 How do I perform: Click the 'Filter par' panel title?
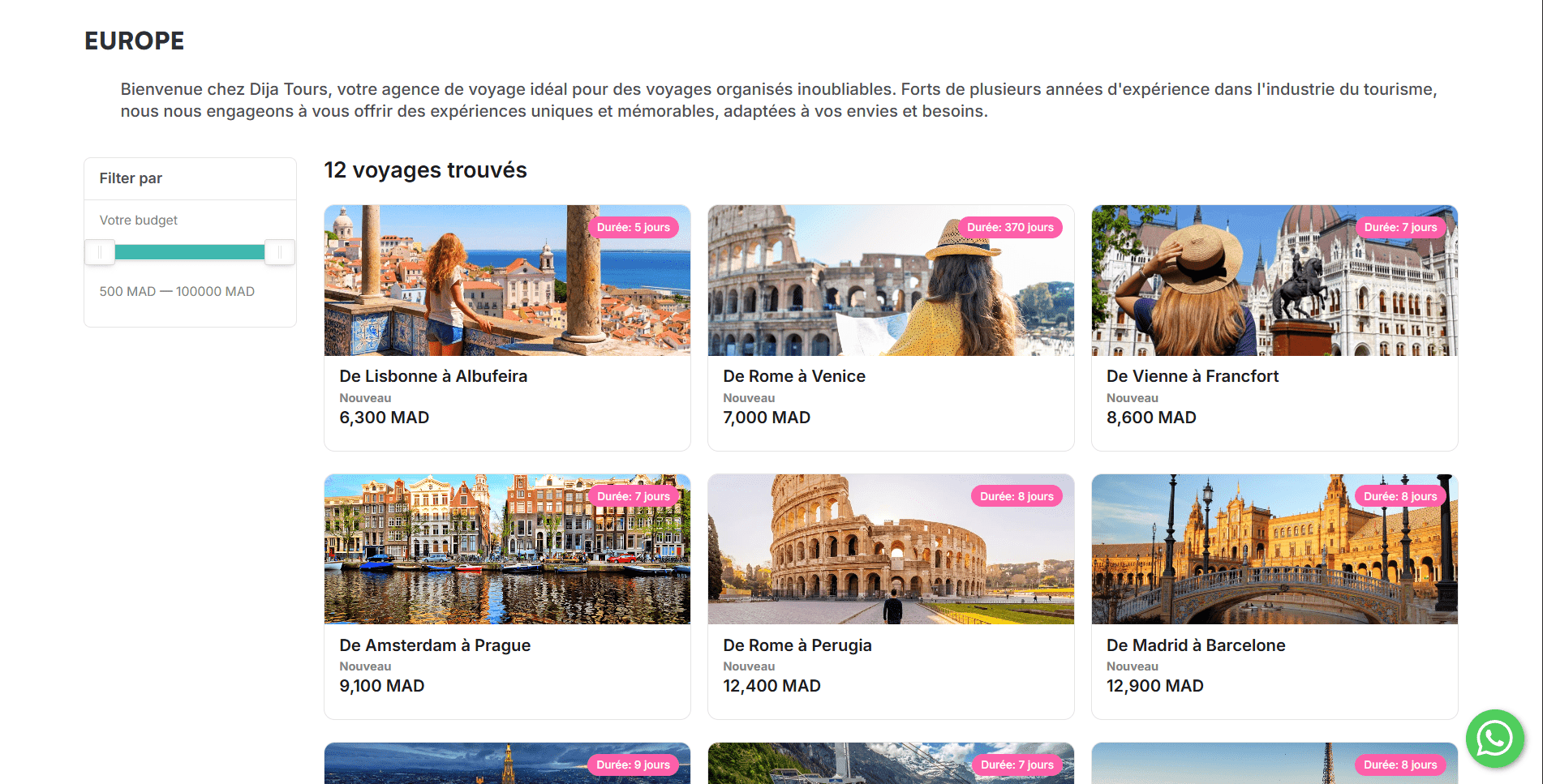[130, 178]
